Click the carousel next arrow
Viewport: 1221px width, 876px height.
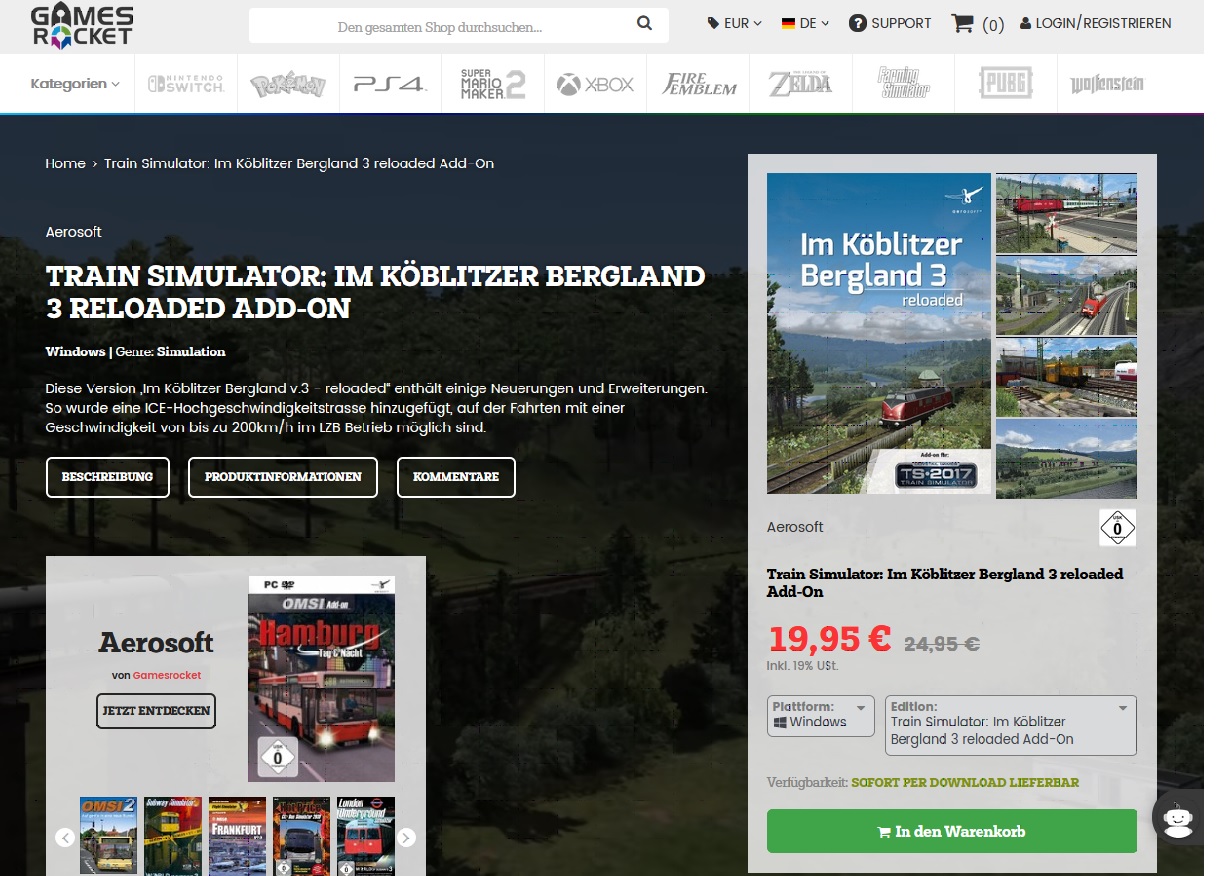click(x=406, y=837)
